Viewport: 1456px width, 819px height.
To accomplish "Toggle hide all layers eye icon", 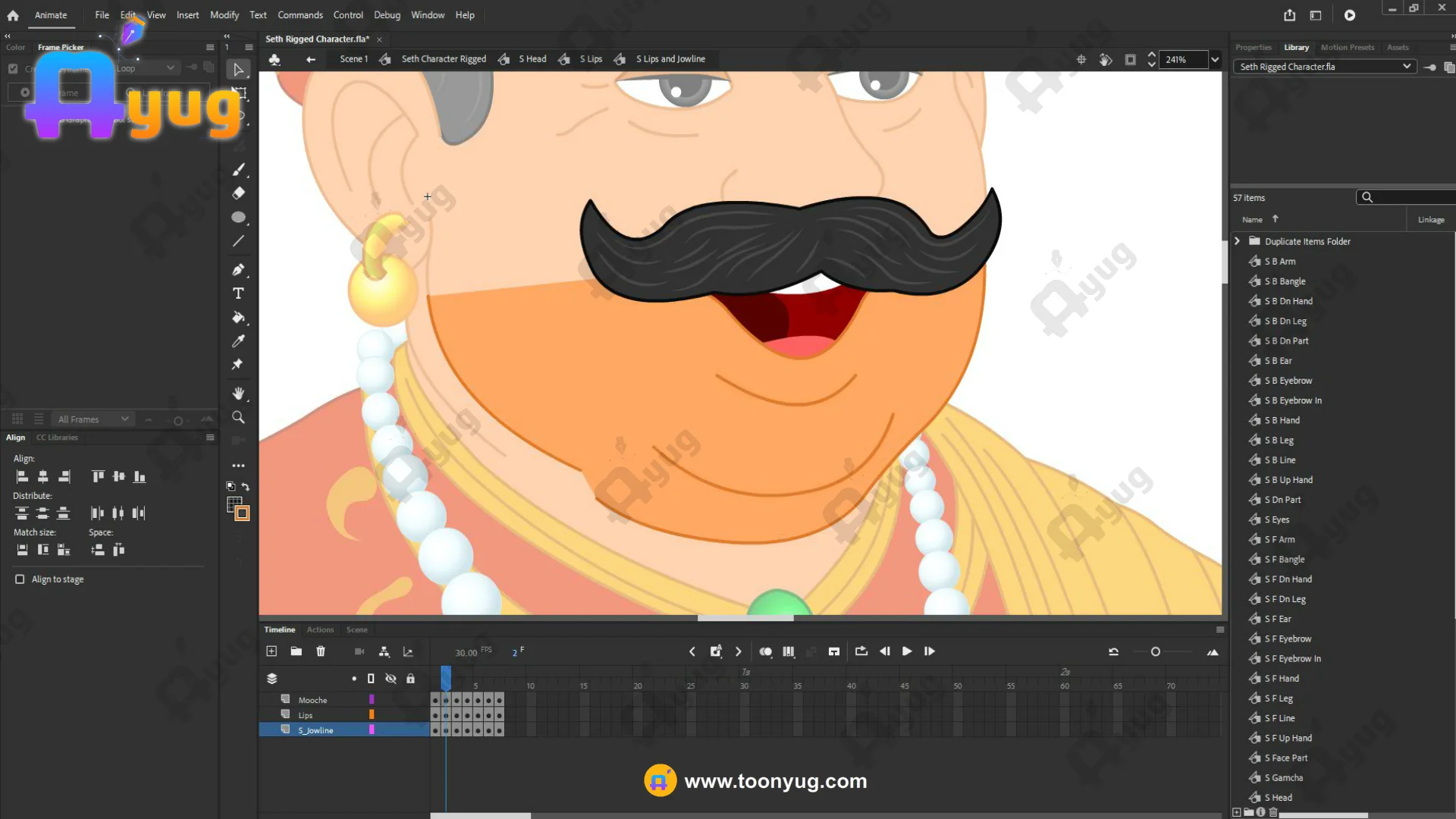I will (x=391, y=679).
